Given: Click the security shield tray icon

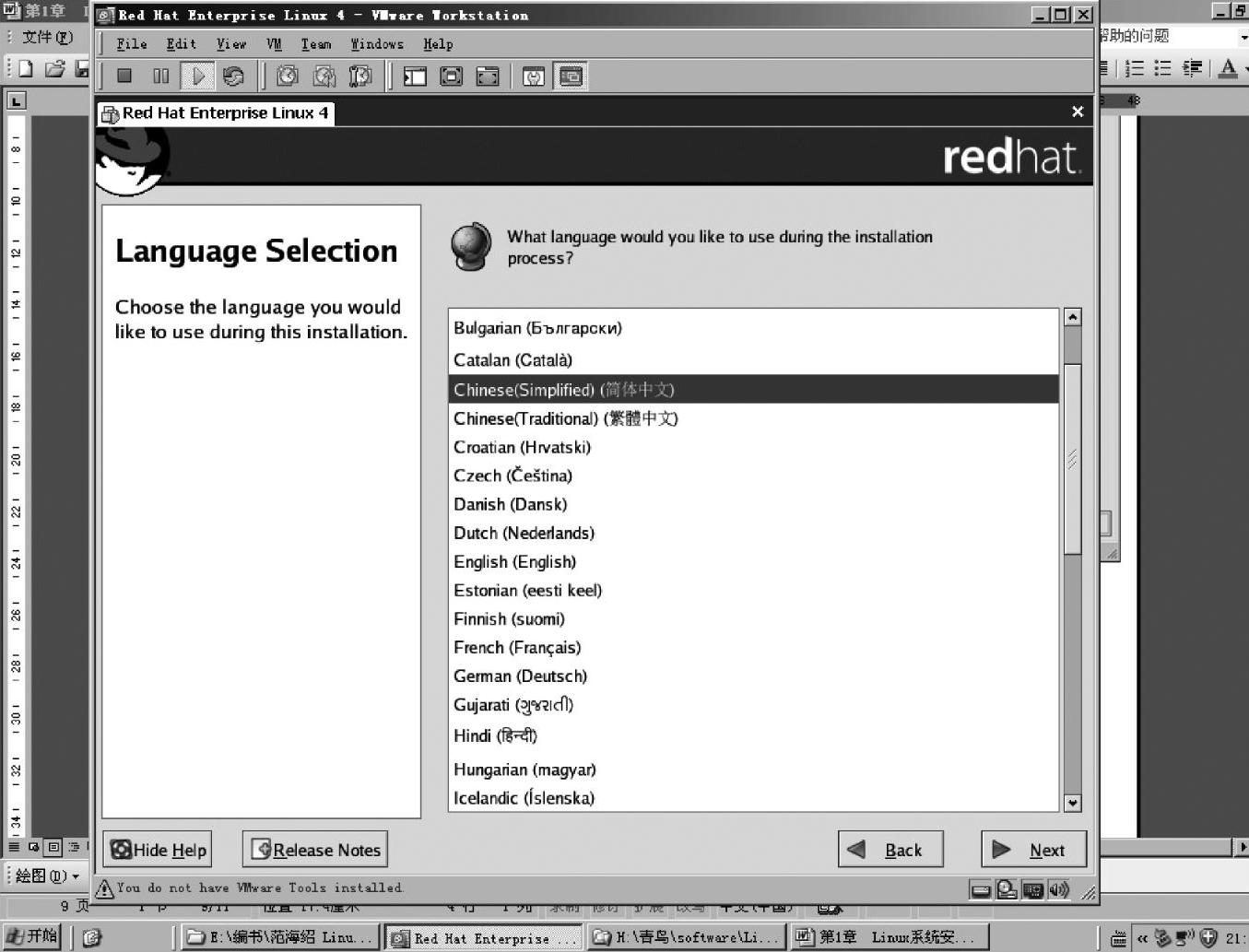Looking at the screenshot, I should 1208,938.
